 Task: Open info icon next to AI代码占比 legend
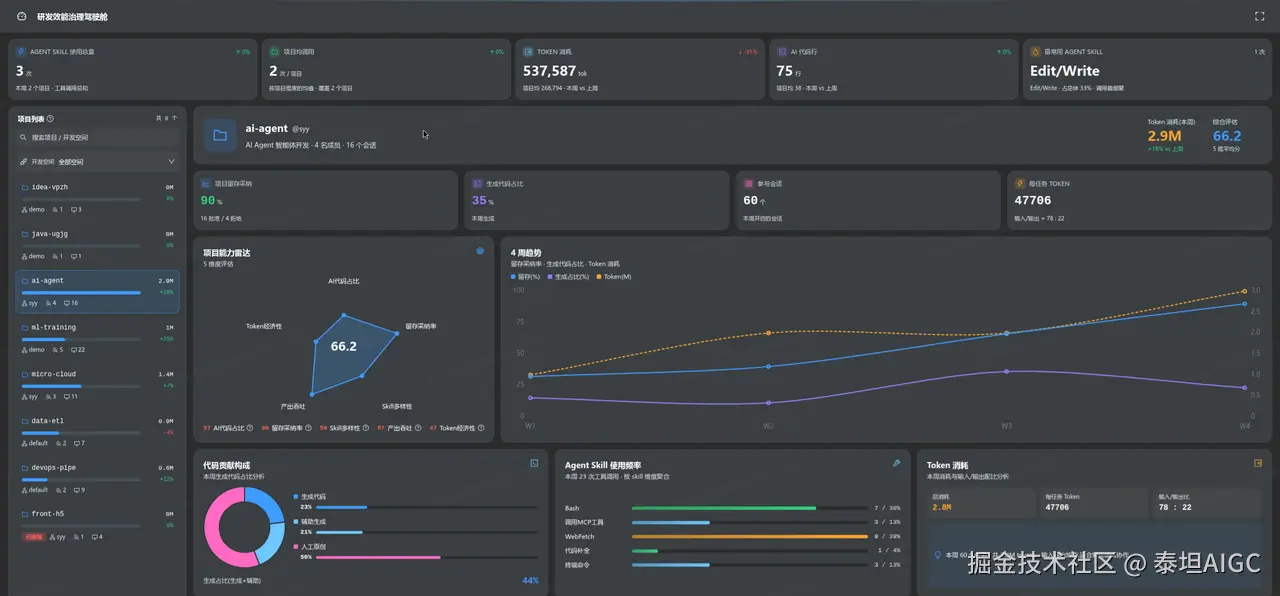pyautogui.click(x=252, y=428)
